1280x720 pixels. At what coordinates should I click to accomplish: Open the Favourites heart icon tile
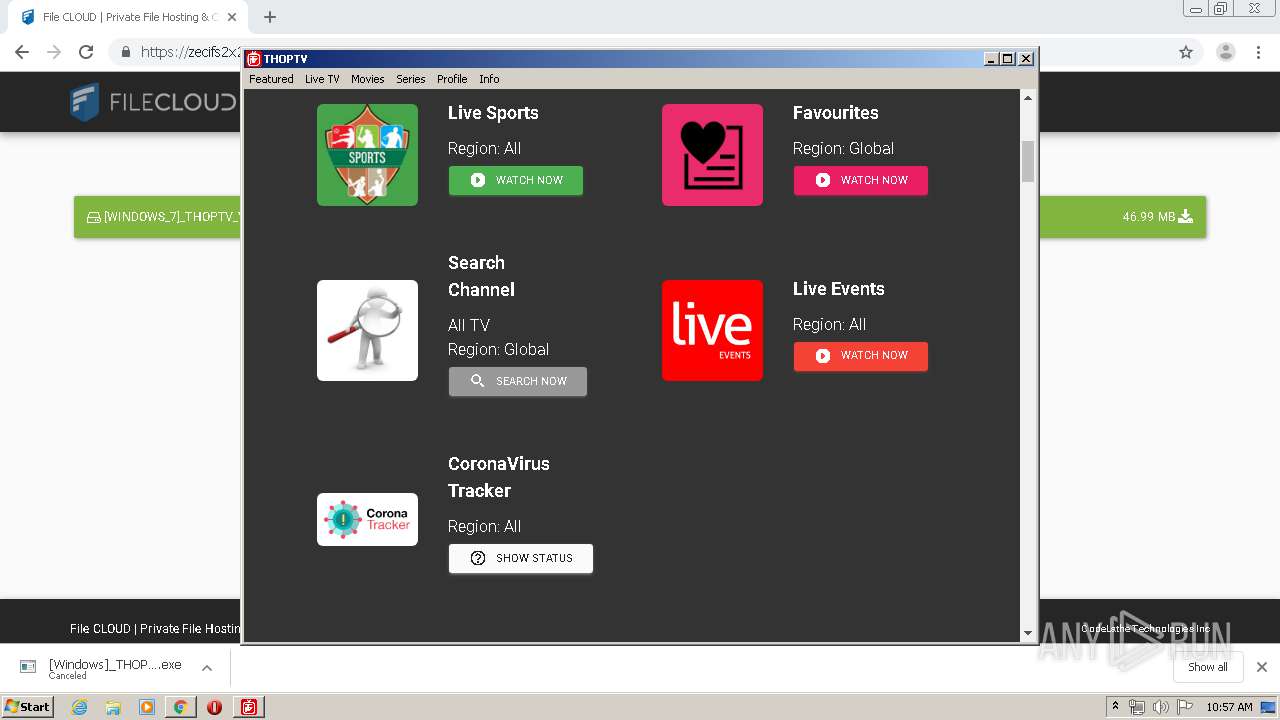(712, 155)
